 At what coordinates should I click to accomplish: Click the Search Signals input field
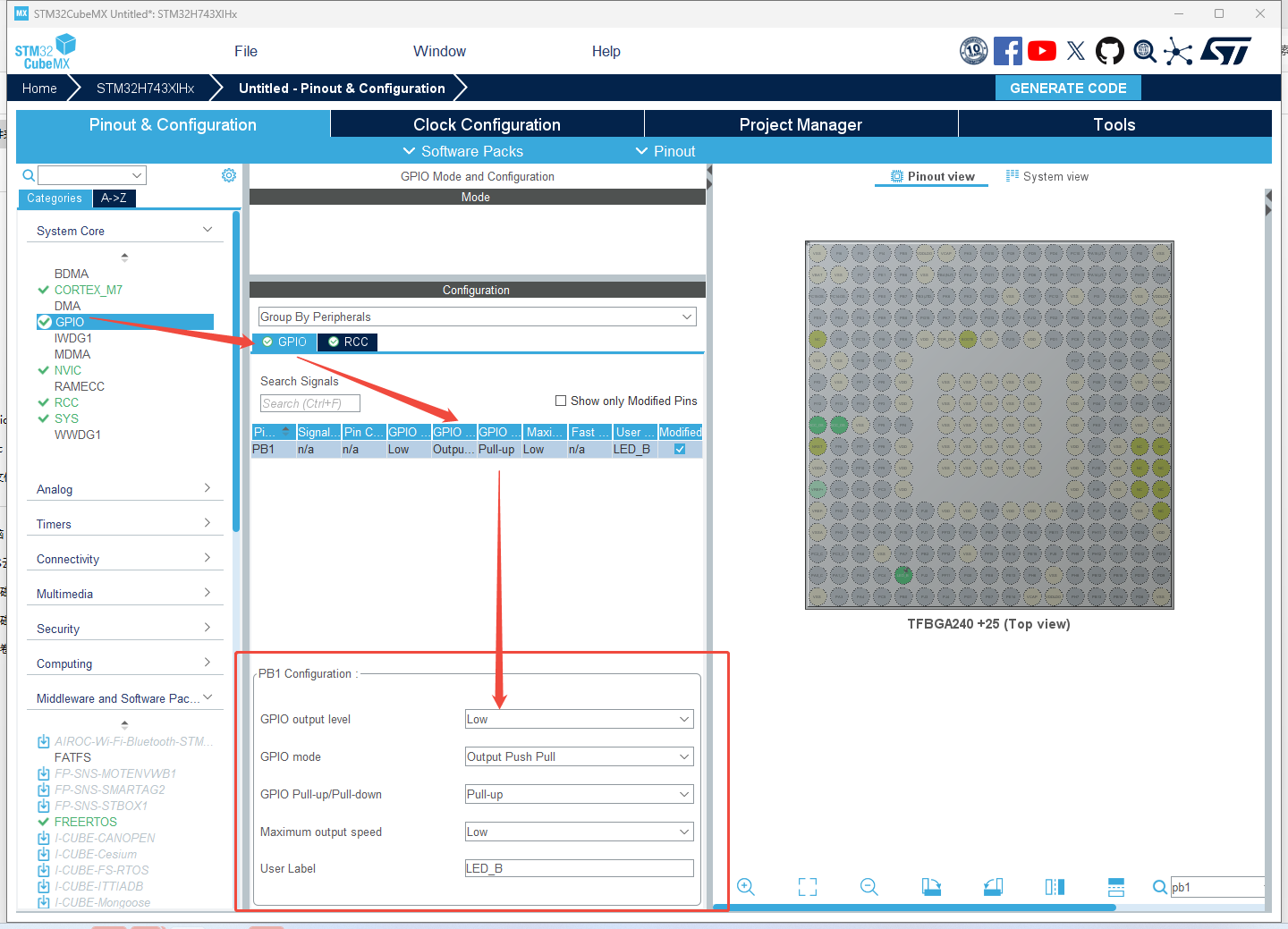[x=310, y=403]
